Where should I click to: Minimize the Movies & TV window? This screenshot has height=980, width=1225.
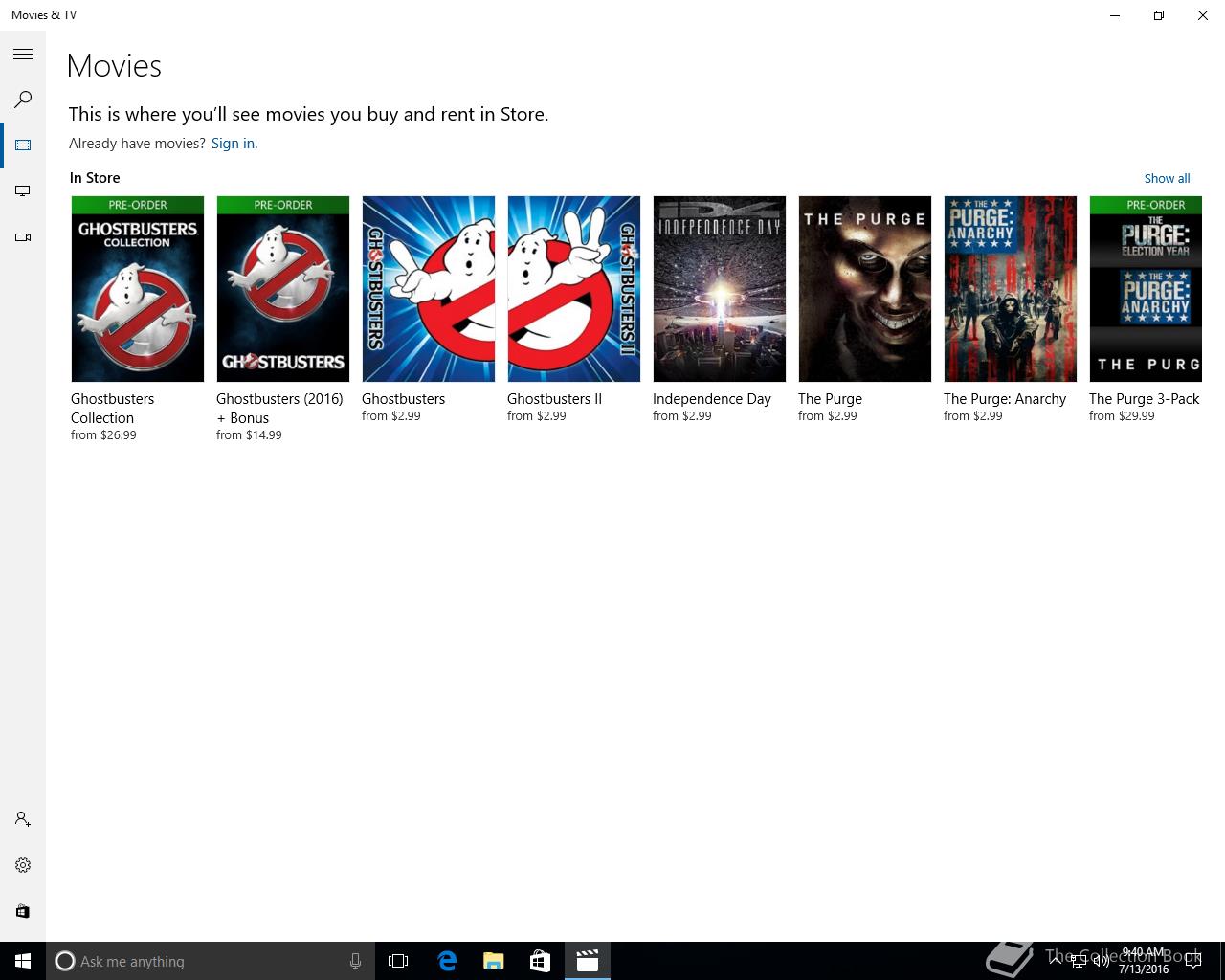point(1115,15)
